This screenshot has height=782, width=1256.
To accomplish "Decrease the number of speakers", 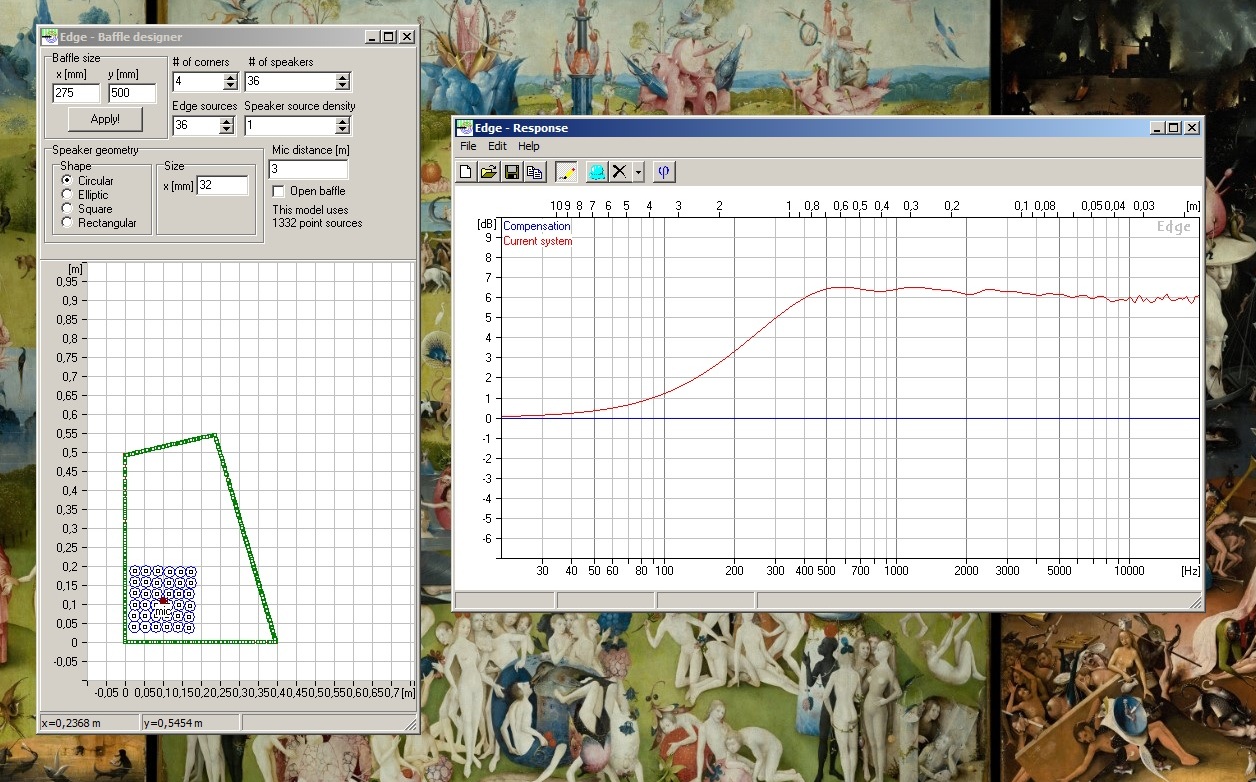I will 343,86.
